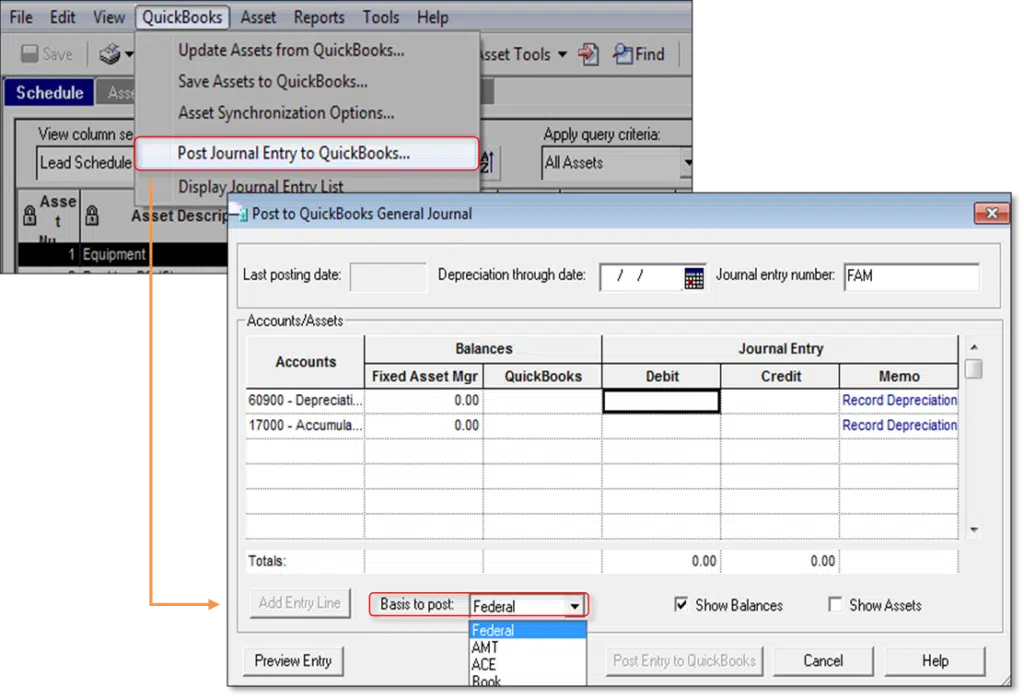
Task: Click Record Depreciation memo for 60900
Action: [x=899, y=400]
